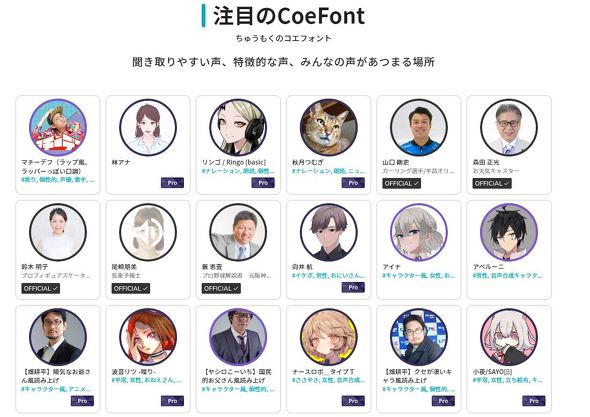This screenshot has height=417, width=590.
Task: Click the OFFICIAL badge under 鈴木 明子
Action: 41,288
